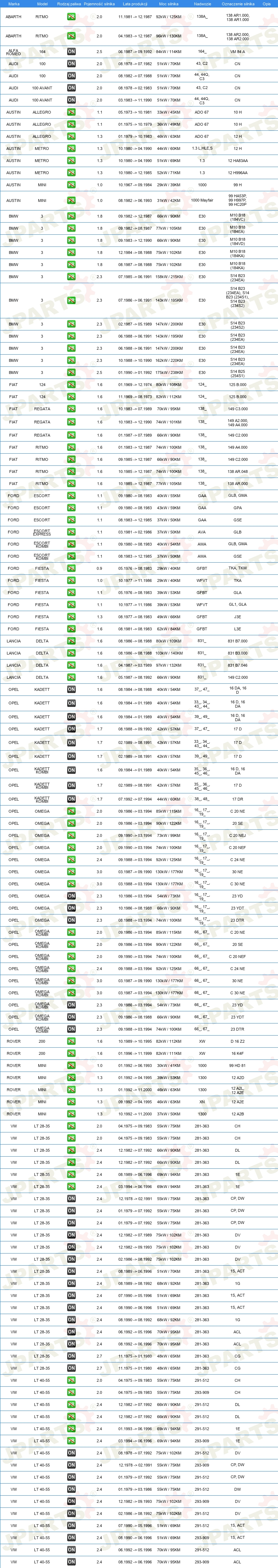Click diesel ON icon of VW LT 40-55 DW row

click(x=71, y=1490)
